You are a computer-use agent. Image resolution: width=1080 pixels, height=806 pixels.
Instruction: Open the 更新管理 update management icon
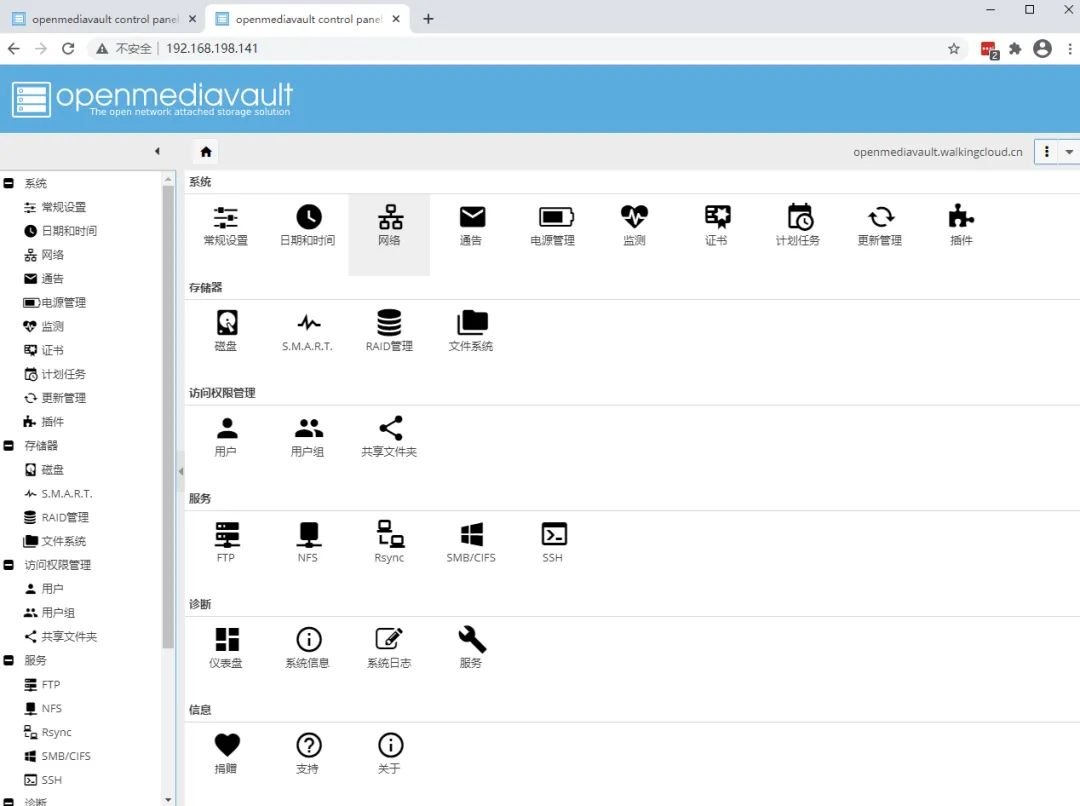point(880,225)
